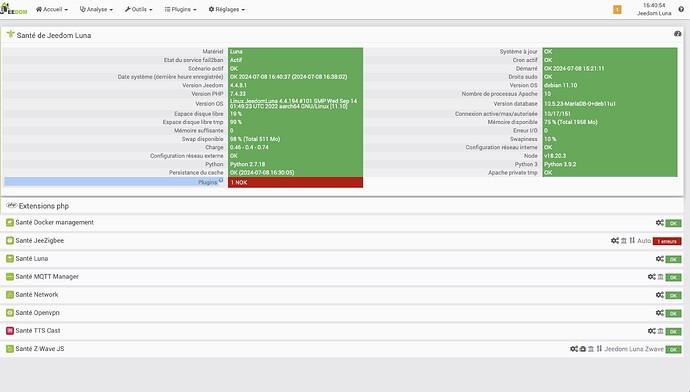This screenshot has height=392, width=690.
Task: Click the Version PHP value 7.4.33
Action: point(238,94)
